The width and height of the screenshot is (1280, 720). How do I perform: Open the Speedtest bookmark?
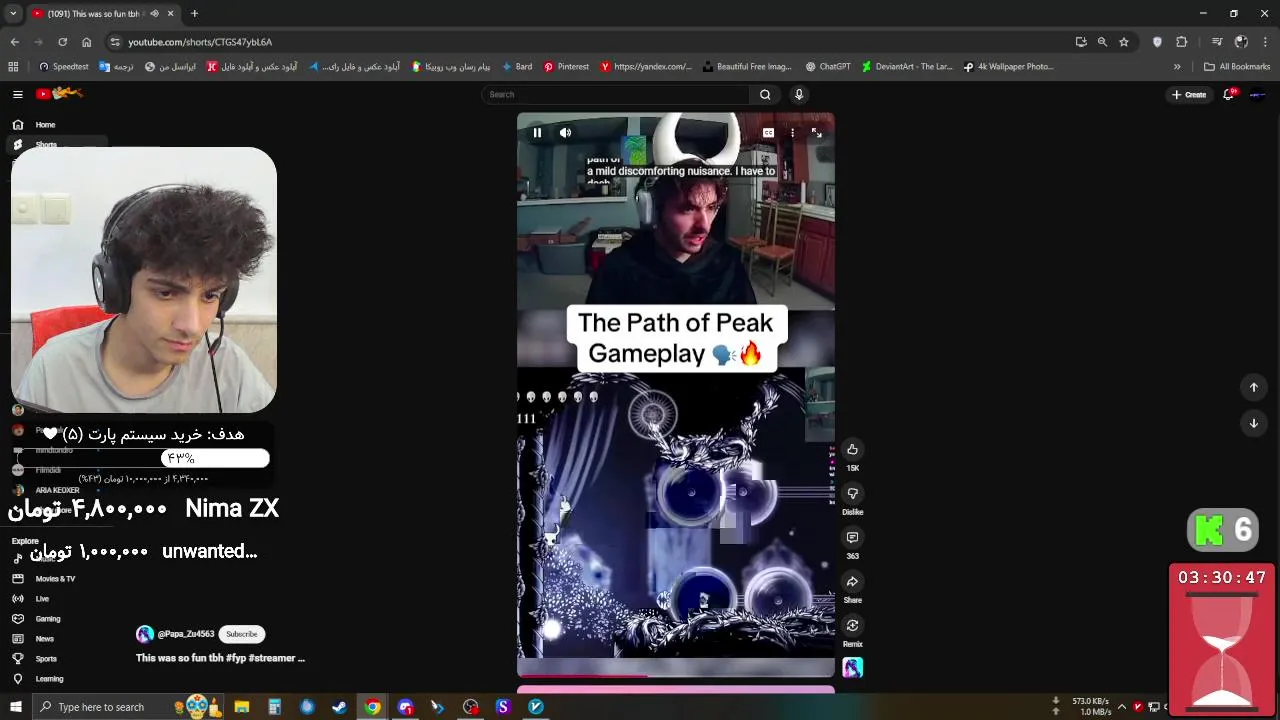coord(63,67)
